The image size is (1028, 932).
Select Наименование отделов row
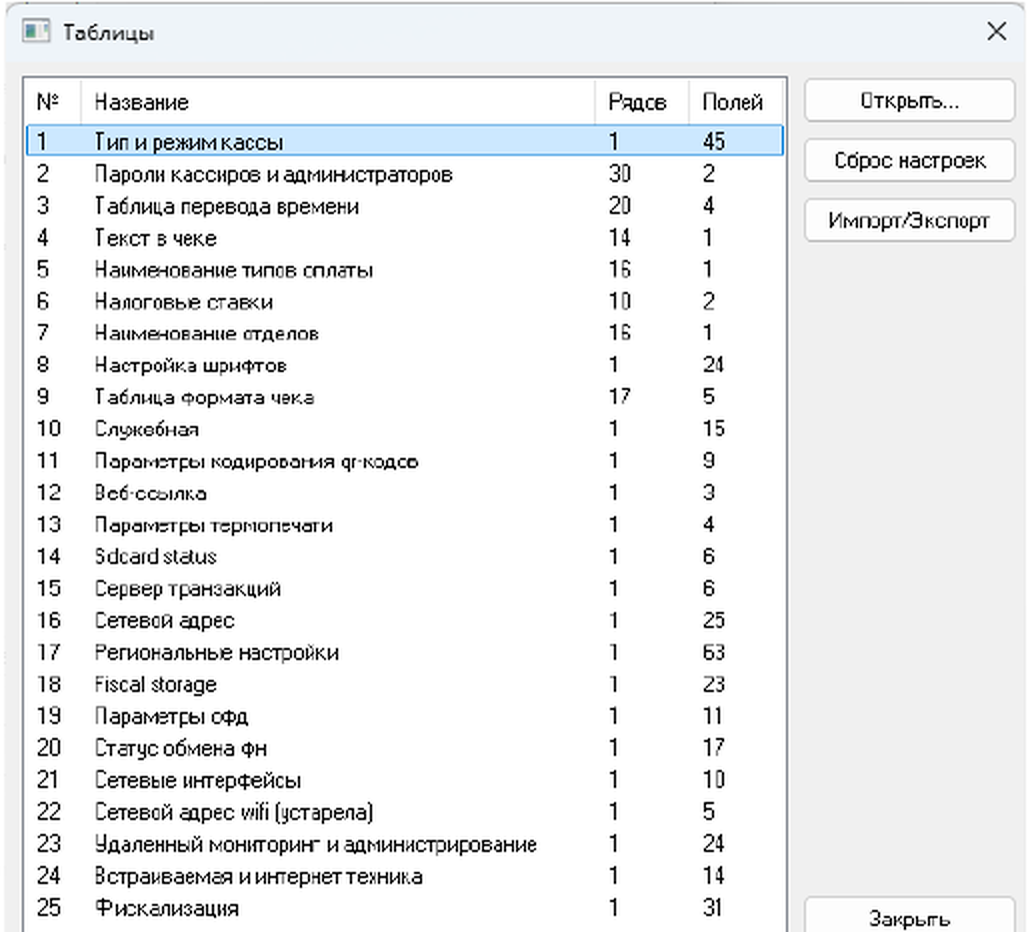coord(405,333)
